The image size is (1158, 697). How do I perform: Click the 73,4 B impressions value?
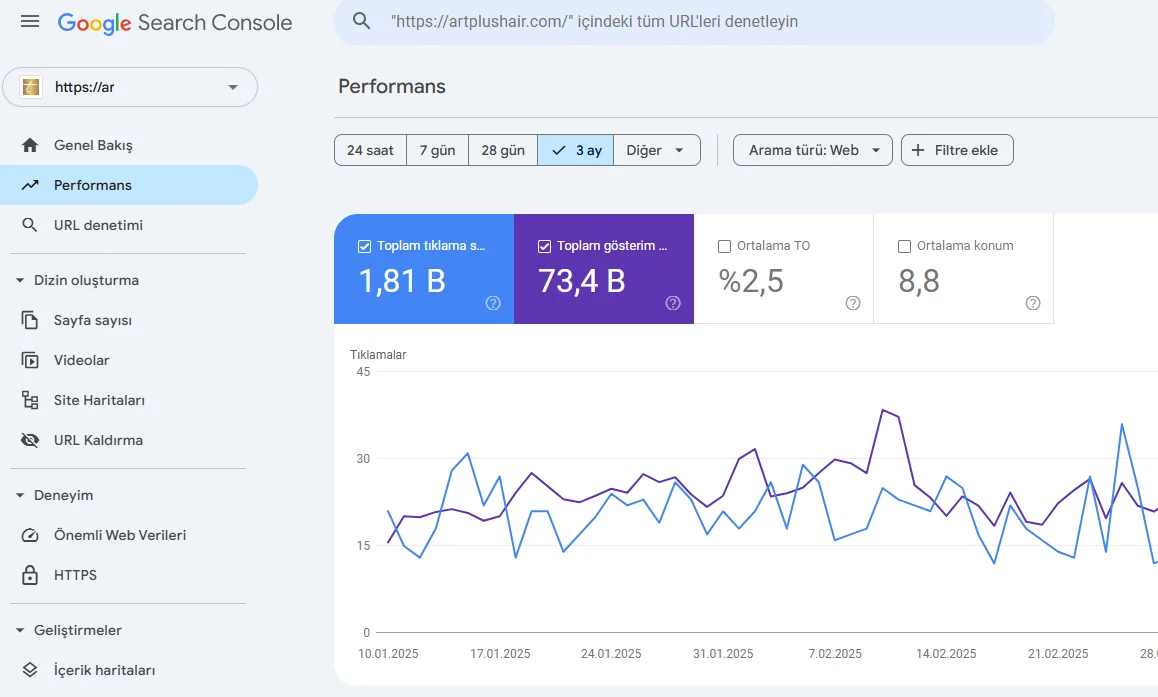[582, 281]
